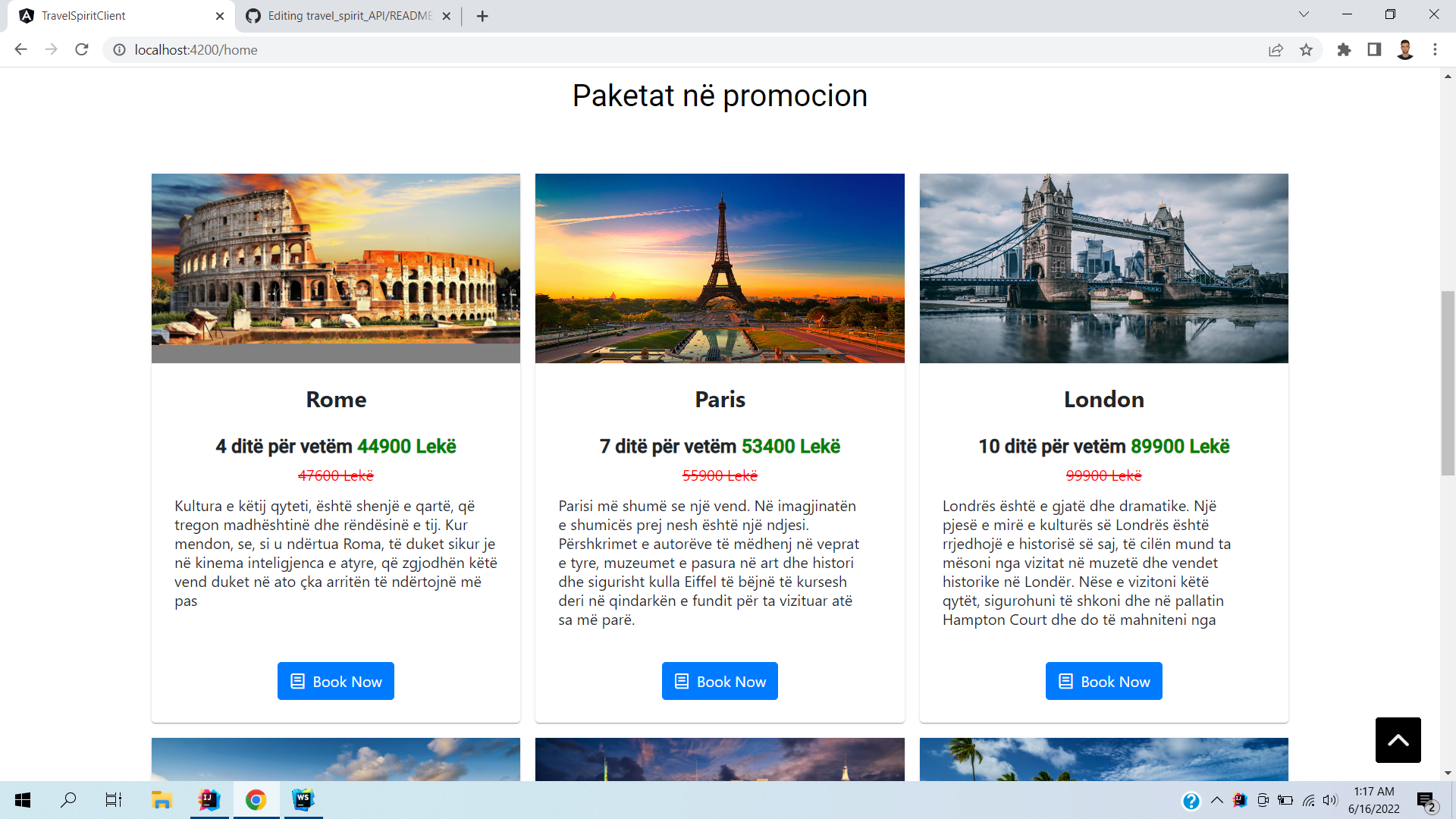The width and height of the screenshot is (1456, 819).
Task: Click the Rome Colosseum image
Action: coord(336,268)
